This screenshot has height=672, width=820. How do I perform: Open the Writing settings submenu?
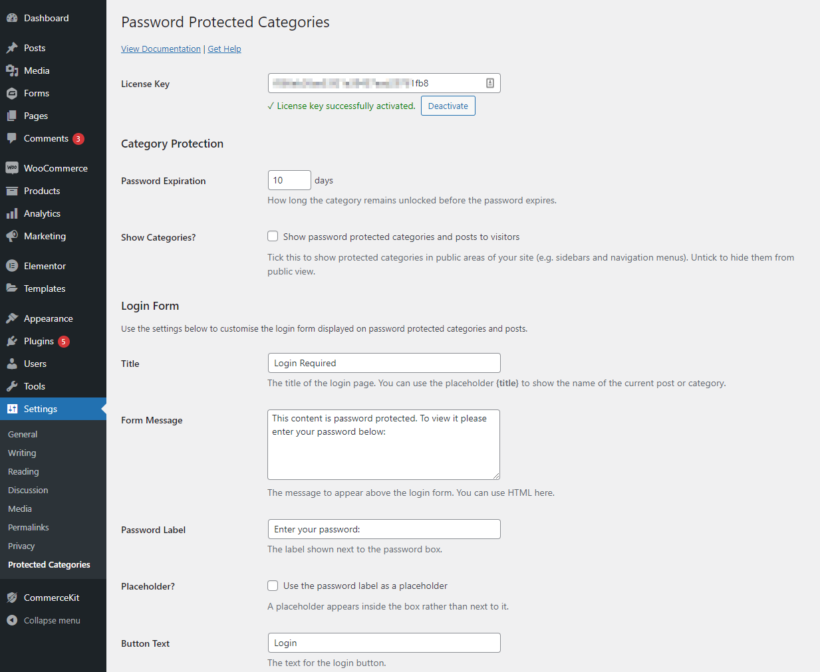[22, 453]
